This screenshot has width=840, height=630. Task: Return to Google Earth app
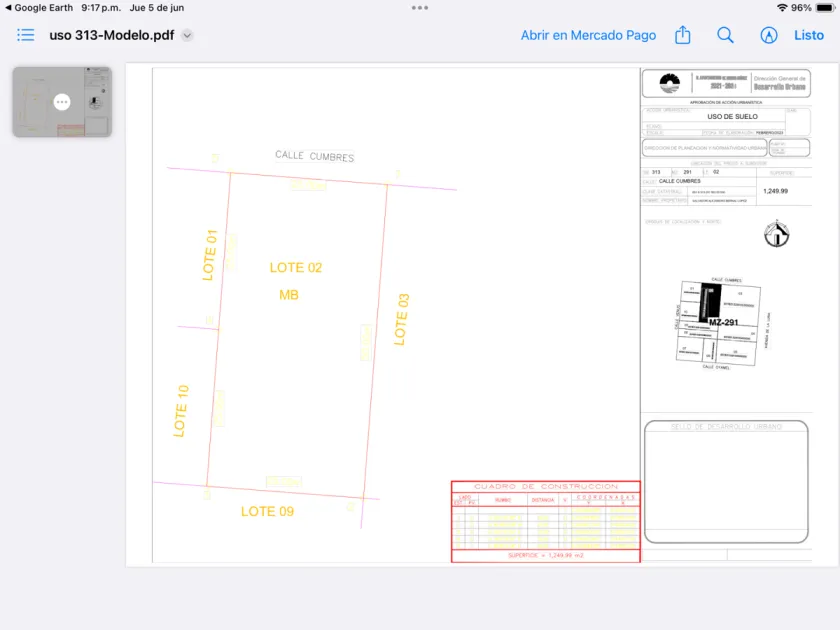pyautogui.click(x=41, y=8)
